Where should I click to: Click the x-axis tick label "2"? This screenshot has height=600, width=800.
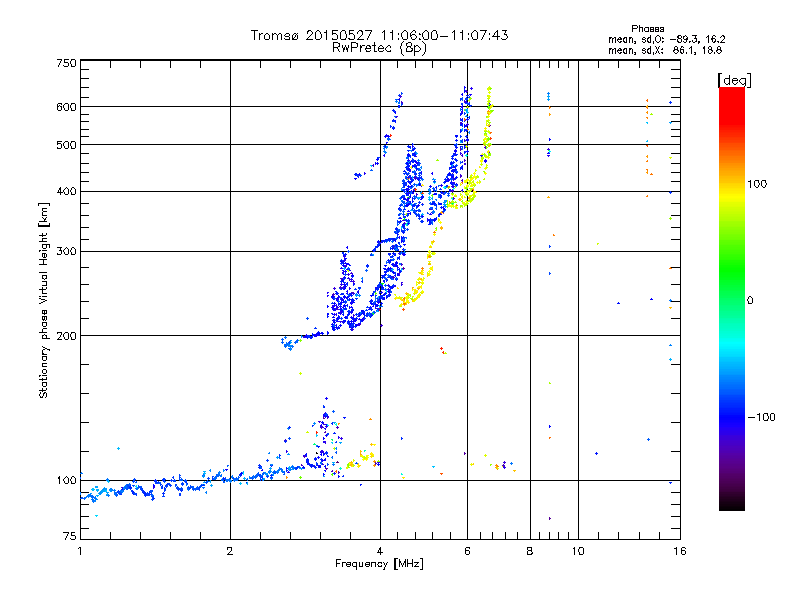230,551
